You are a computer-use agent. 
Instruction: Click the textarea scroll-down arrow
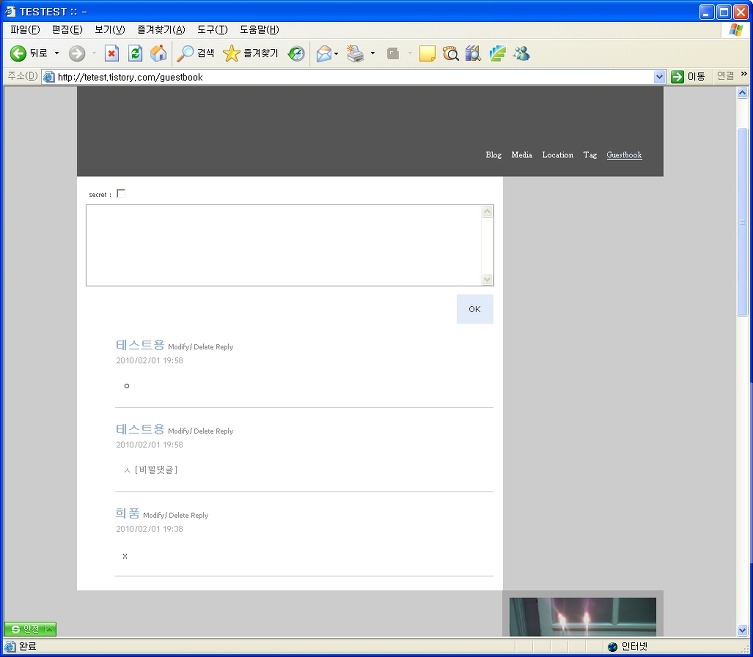[x=487, y=279]
